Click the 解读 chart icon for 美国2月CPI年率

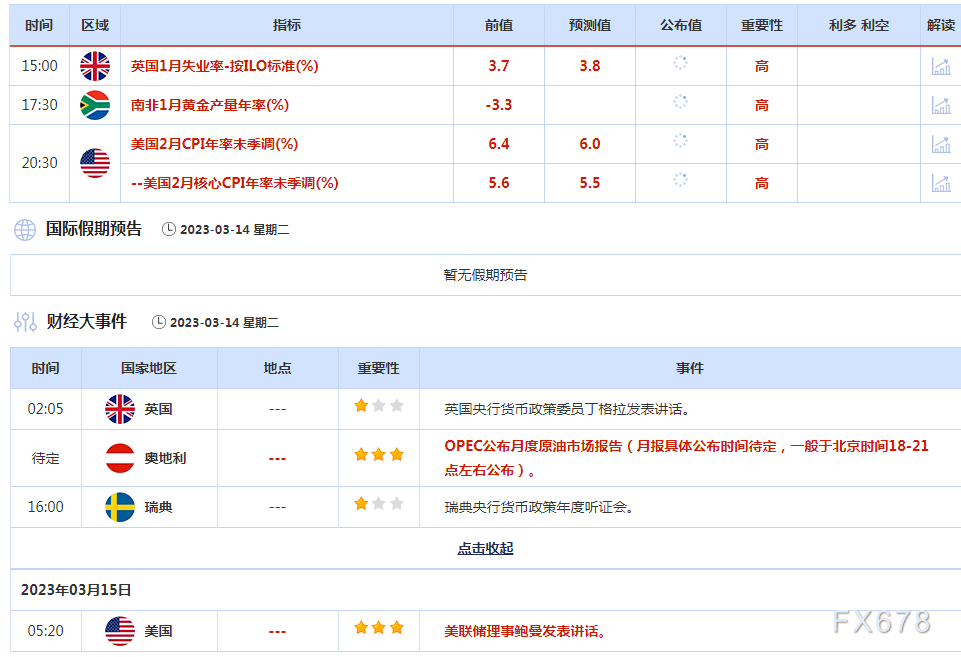click(x=940, y=143)
